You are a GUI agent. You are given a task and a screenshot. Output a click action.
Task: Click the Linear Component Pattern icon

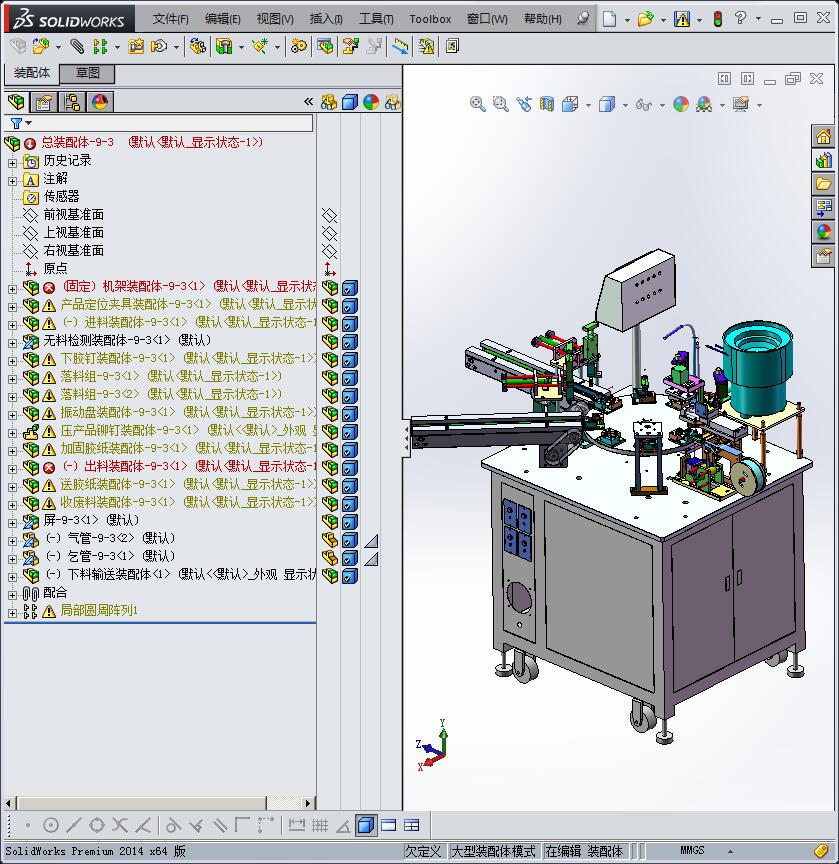point(100,46)
